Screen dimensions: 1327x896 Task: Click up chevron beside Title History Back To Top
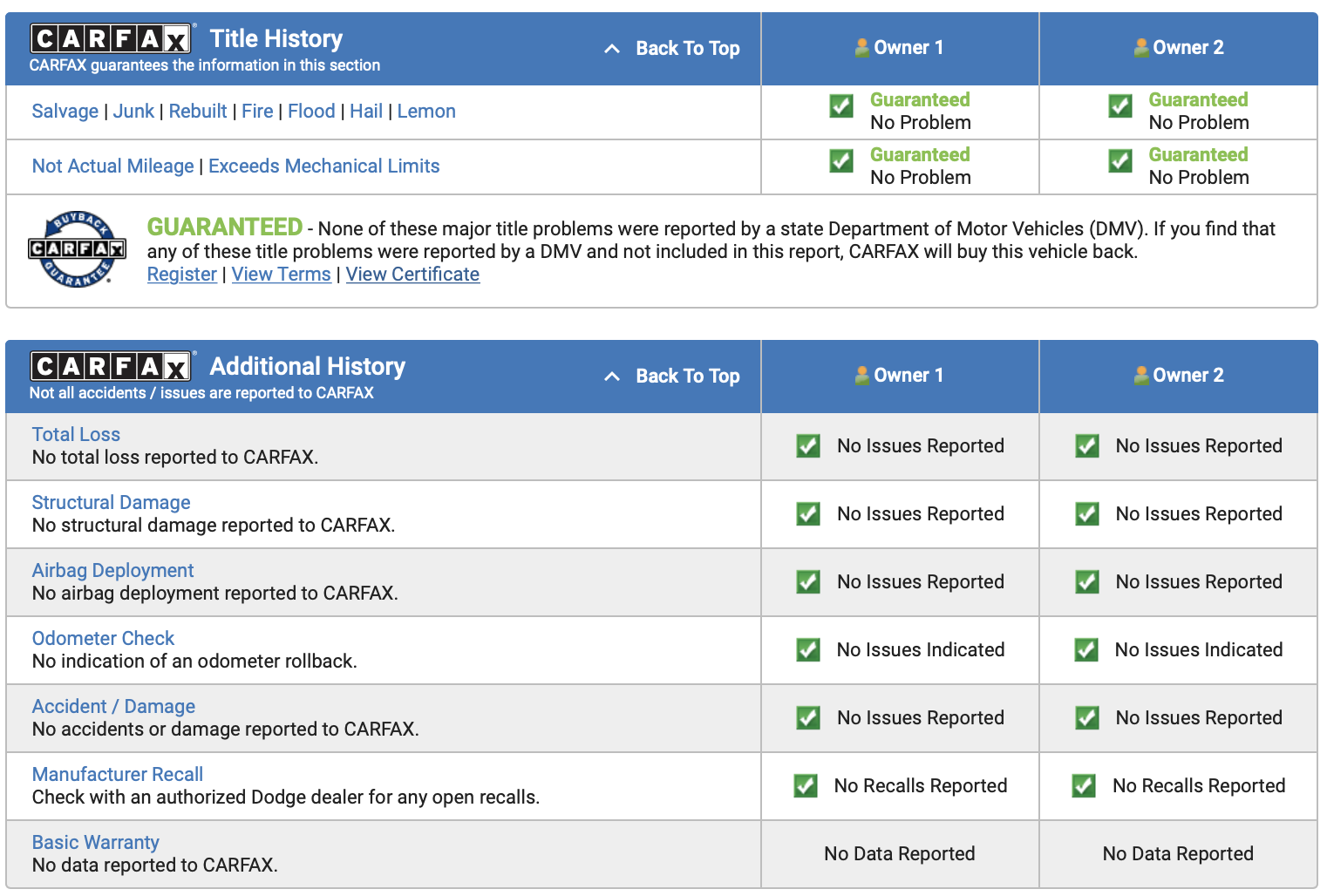click(612, 49)
